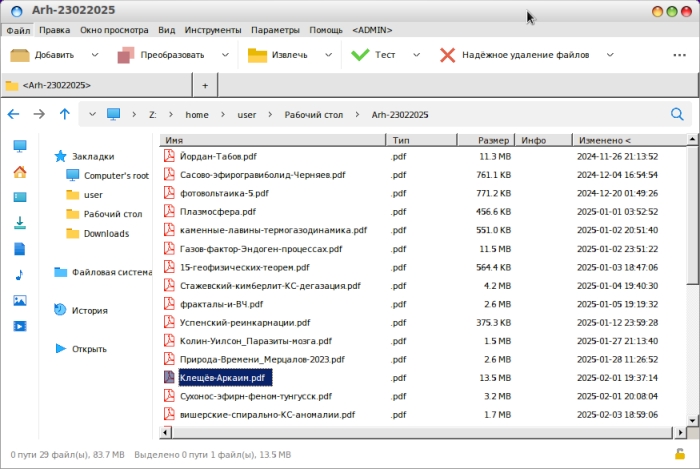Open the Добавить dropdown arrow
The image size is (700, 469).
tap(95, 55)
